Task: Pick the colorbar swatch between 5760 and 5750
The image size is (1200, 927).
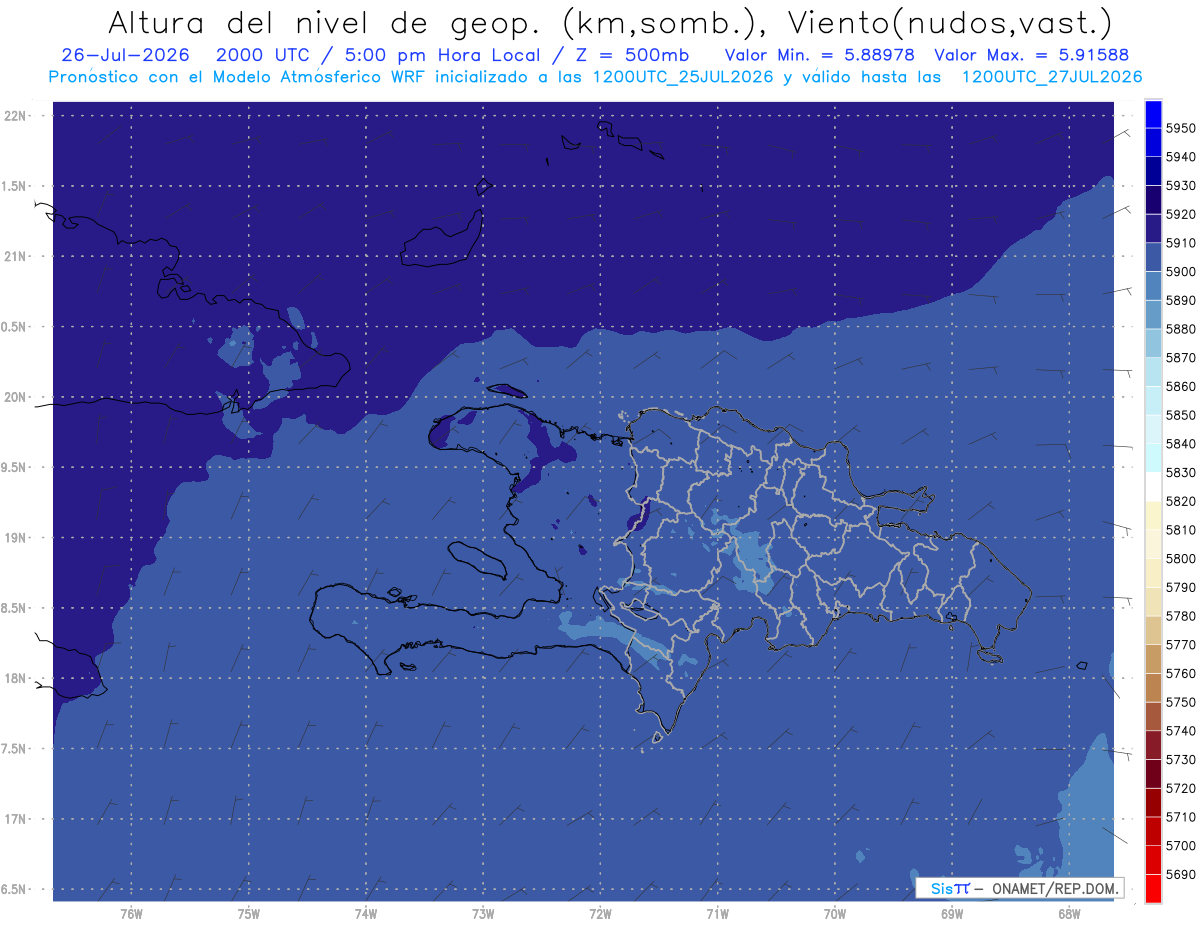Action: [1153, 688]
